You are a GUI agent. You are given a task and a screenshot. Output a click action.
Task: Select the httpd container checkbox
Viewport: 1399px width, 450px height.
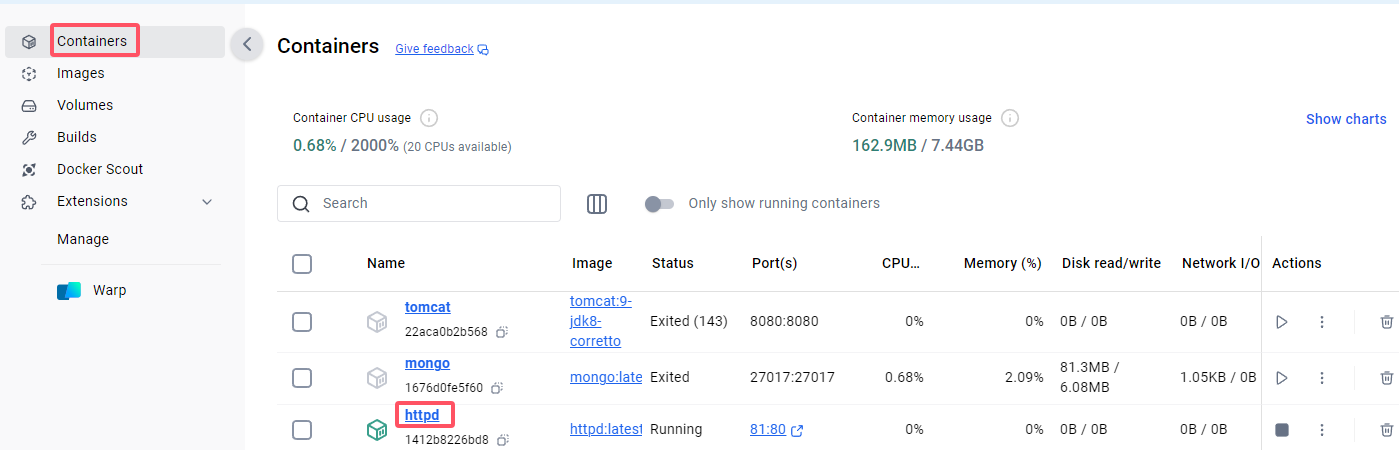point(302,430)
